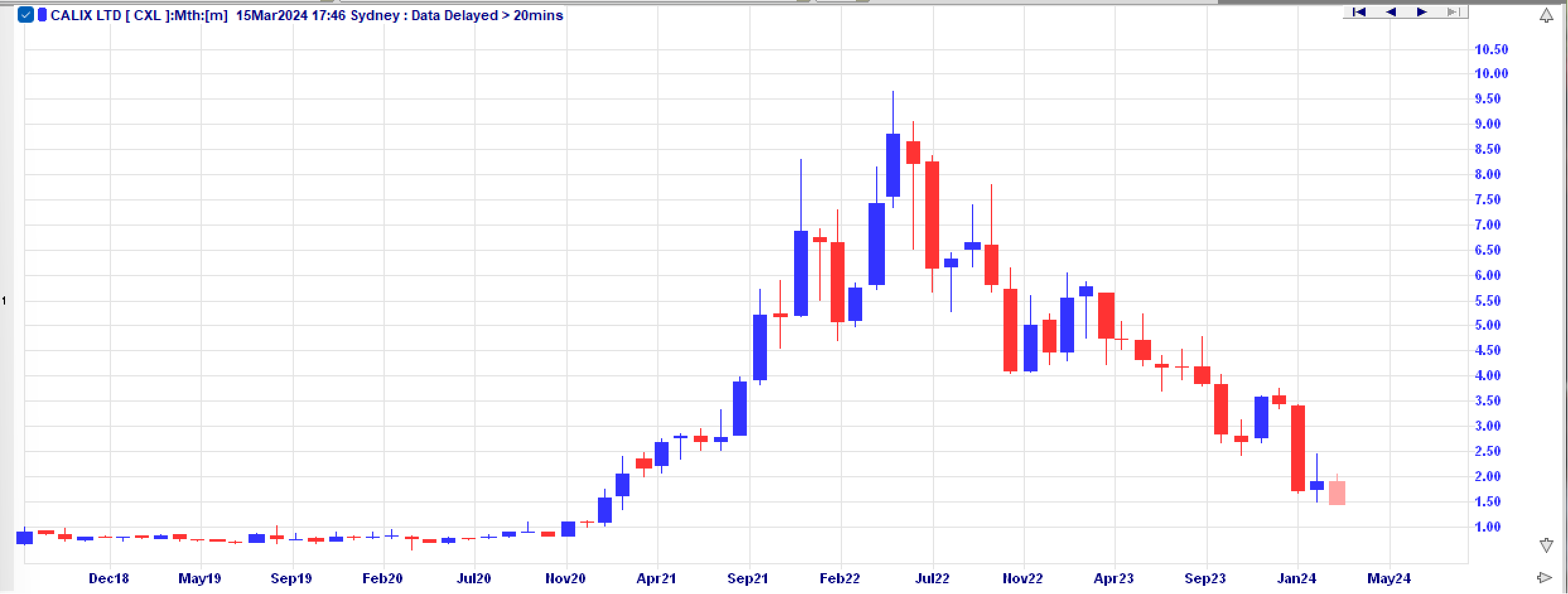This screenshot has width=1568, height=594.
Task: Click the 2.00 price axis label
Action: pyautogui.click(x=1487, y=476)
